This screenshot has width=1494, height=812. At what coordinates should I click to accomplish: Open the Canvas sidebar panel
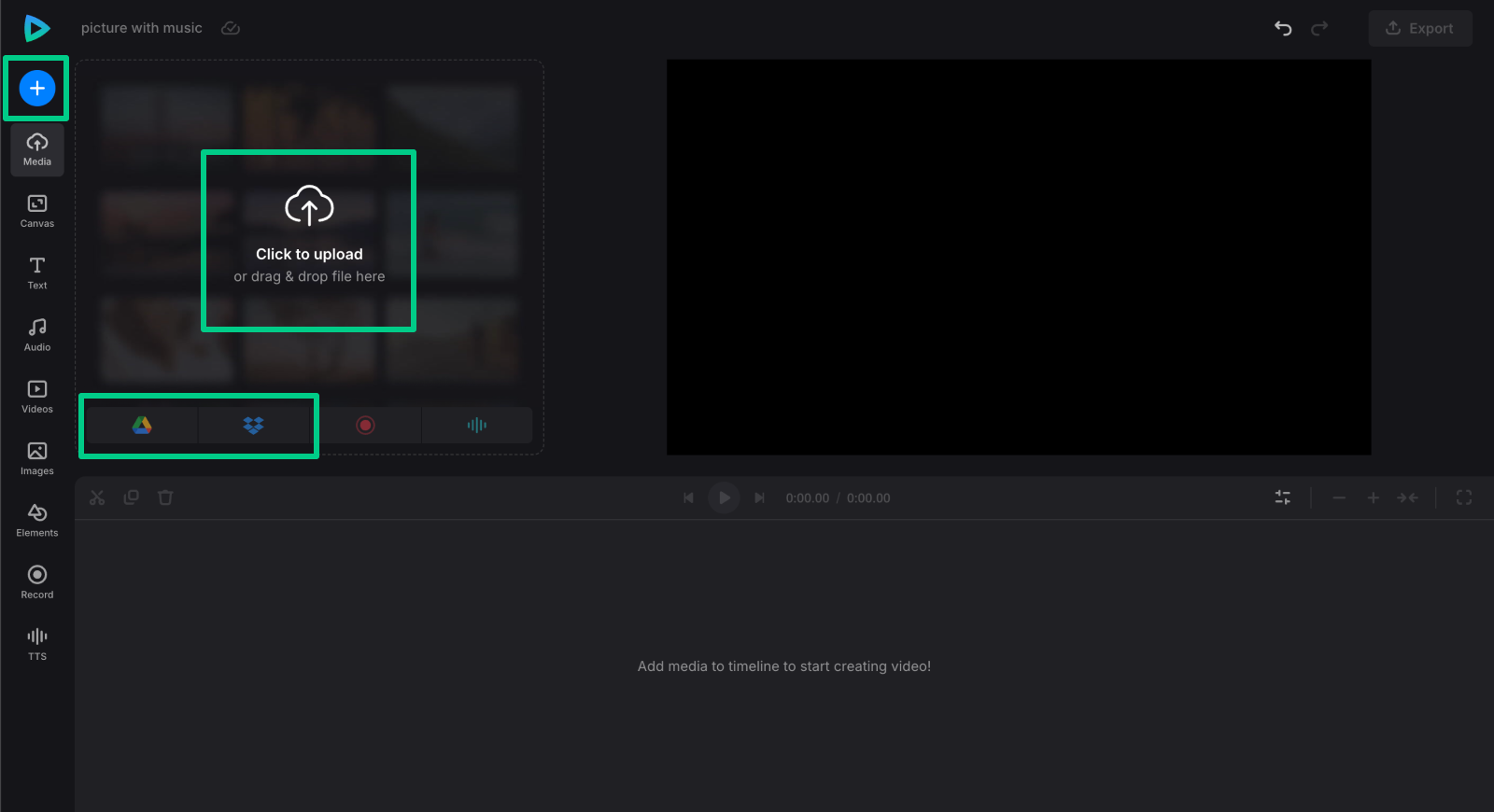coord(37,211)
